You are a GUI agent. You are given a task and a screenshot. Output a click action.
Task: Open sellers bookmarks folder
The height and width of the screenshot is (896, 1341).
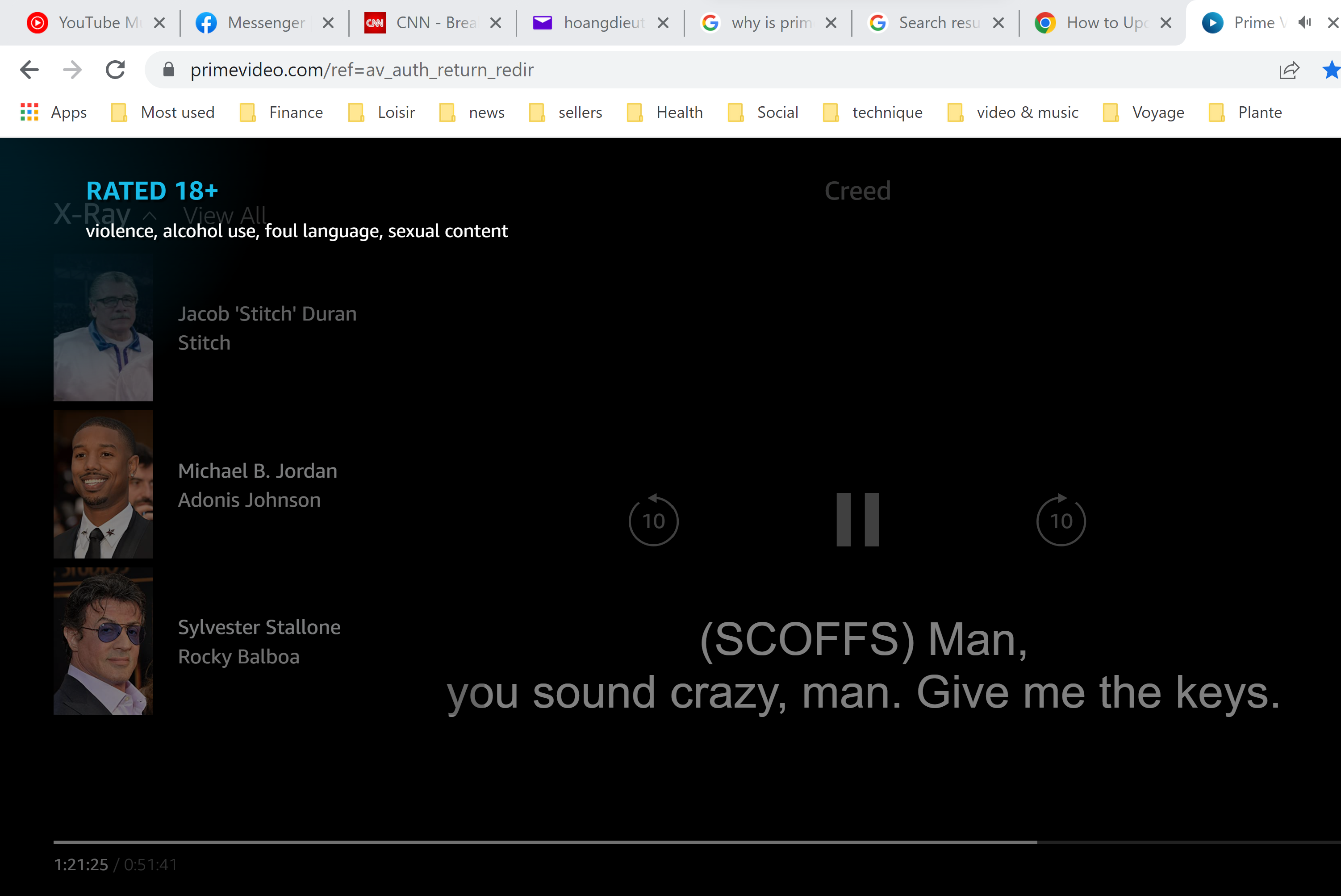click(x=566, y=112)
